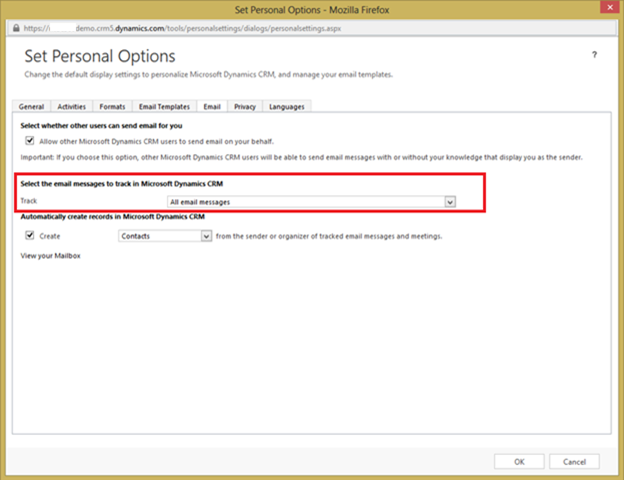Close the Set Personal Options window

pyautogui.click(x=610, y=7)
